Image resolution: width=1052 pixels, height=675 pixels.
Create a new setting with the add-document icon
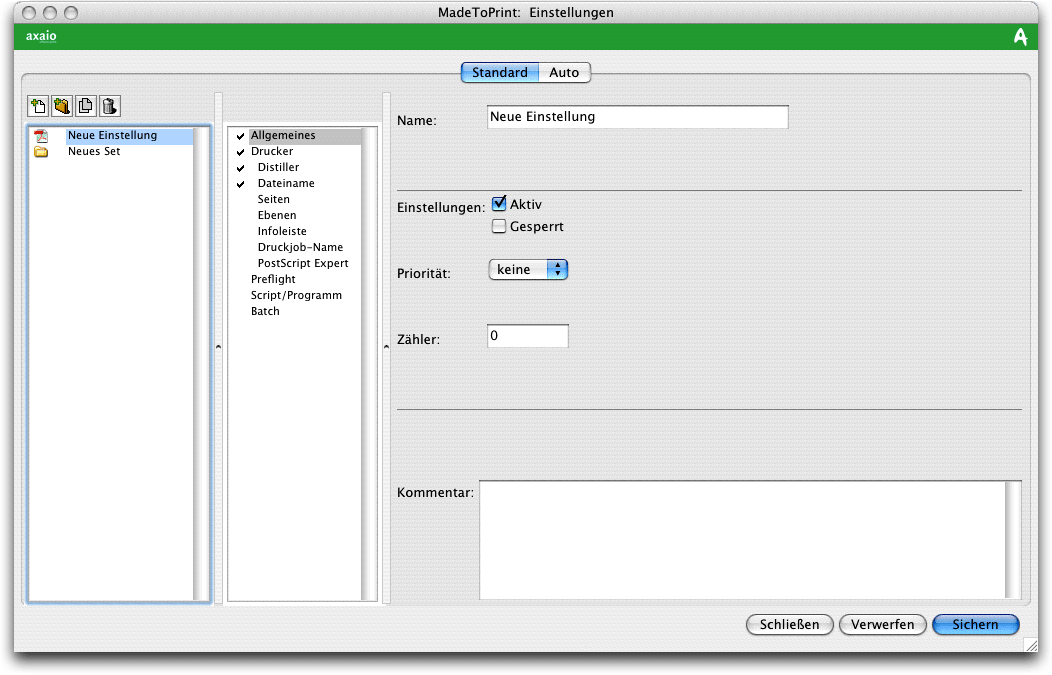[38, 106]
